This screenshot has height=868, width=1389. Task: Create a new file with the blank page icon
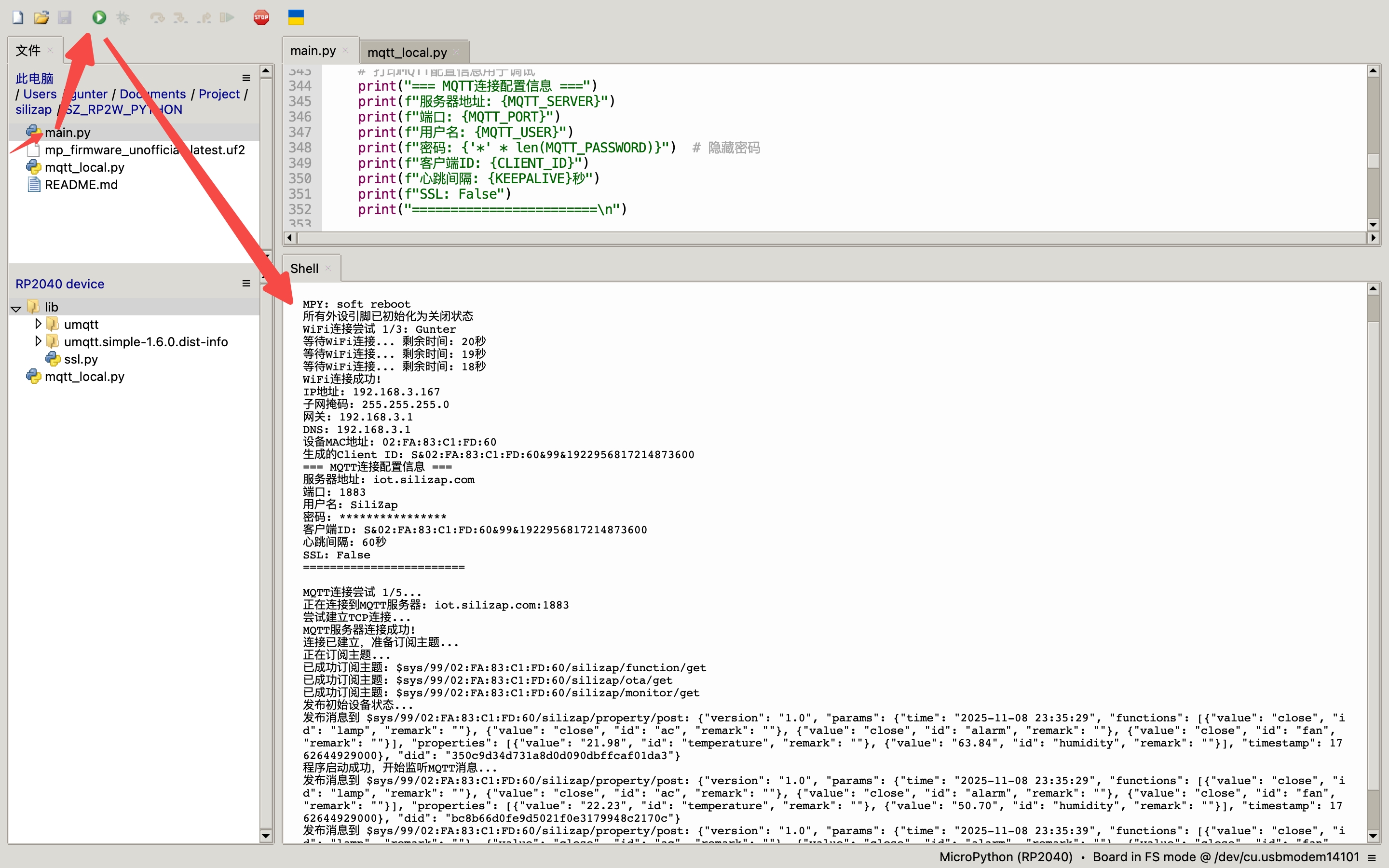point(17,17)
